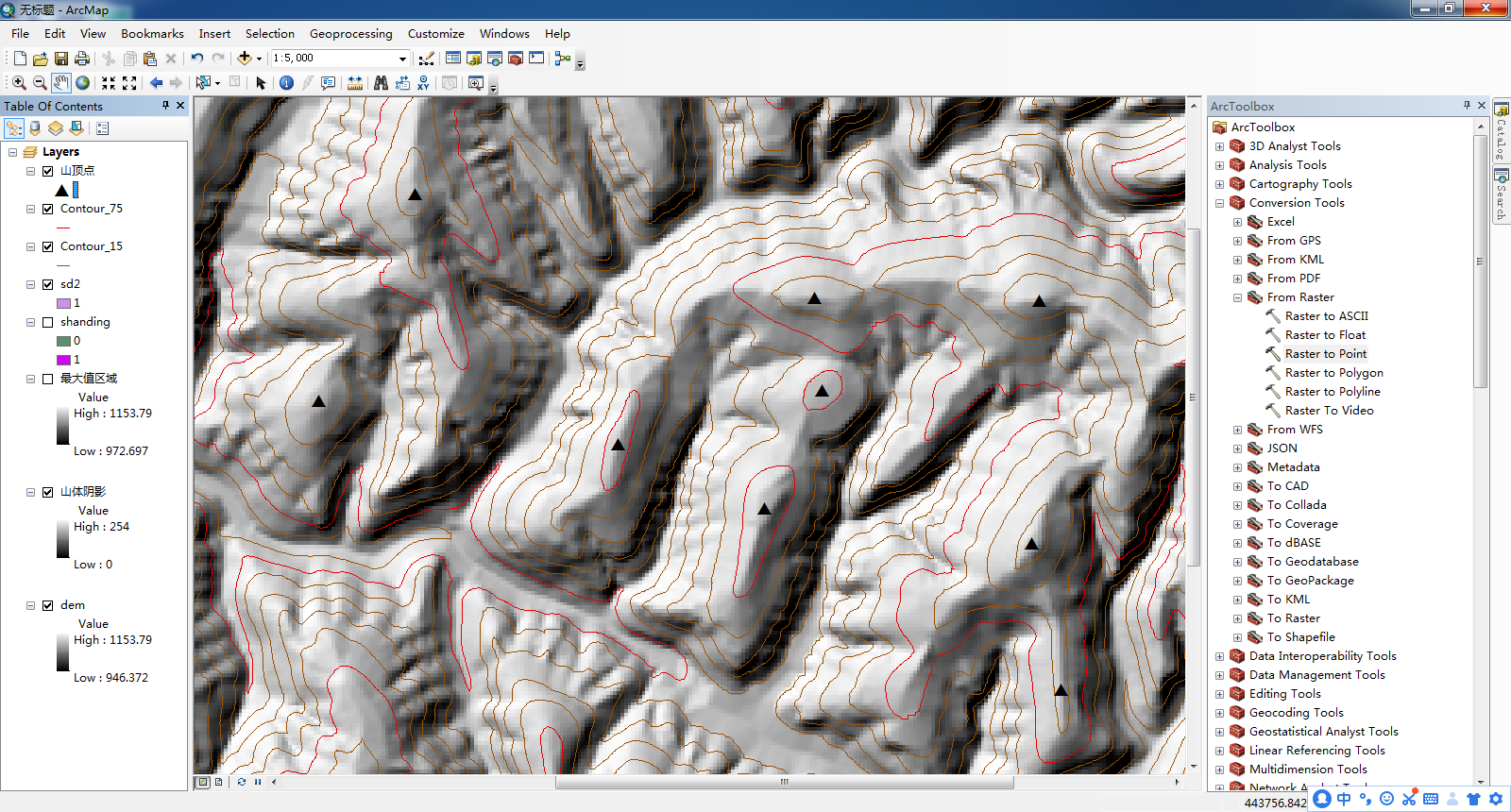Open the Catalog side tab

click(x=1501, y=132)
